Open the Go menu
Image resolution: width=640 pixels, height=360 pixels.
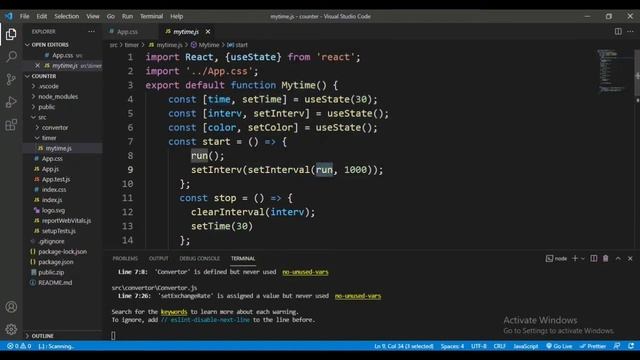tap(111, 16)
